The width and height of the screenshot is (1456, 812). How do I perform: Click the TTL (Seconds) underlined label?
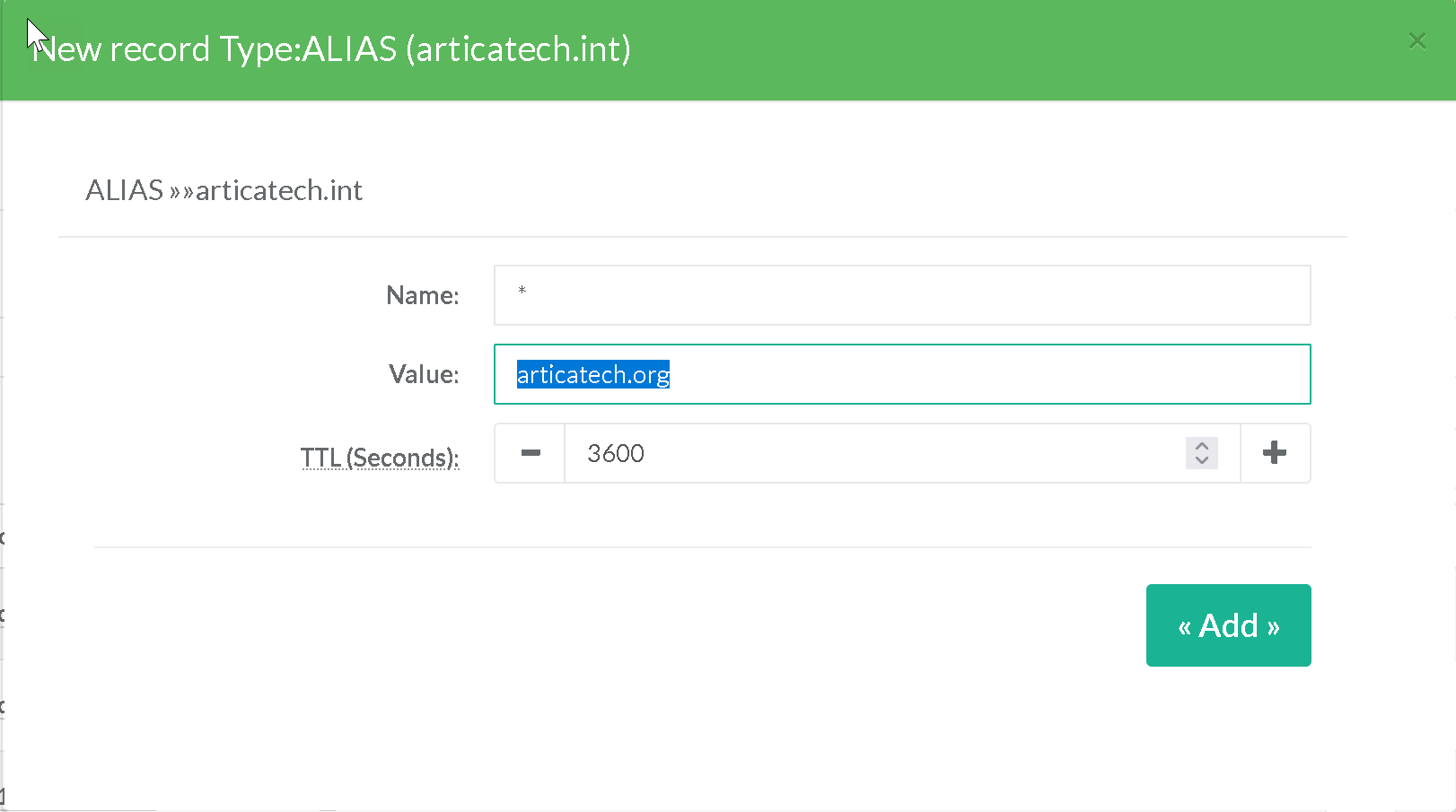[380, 458]
